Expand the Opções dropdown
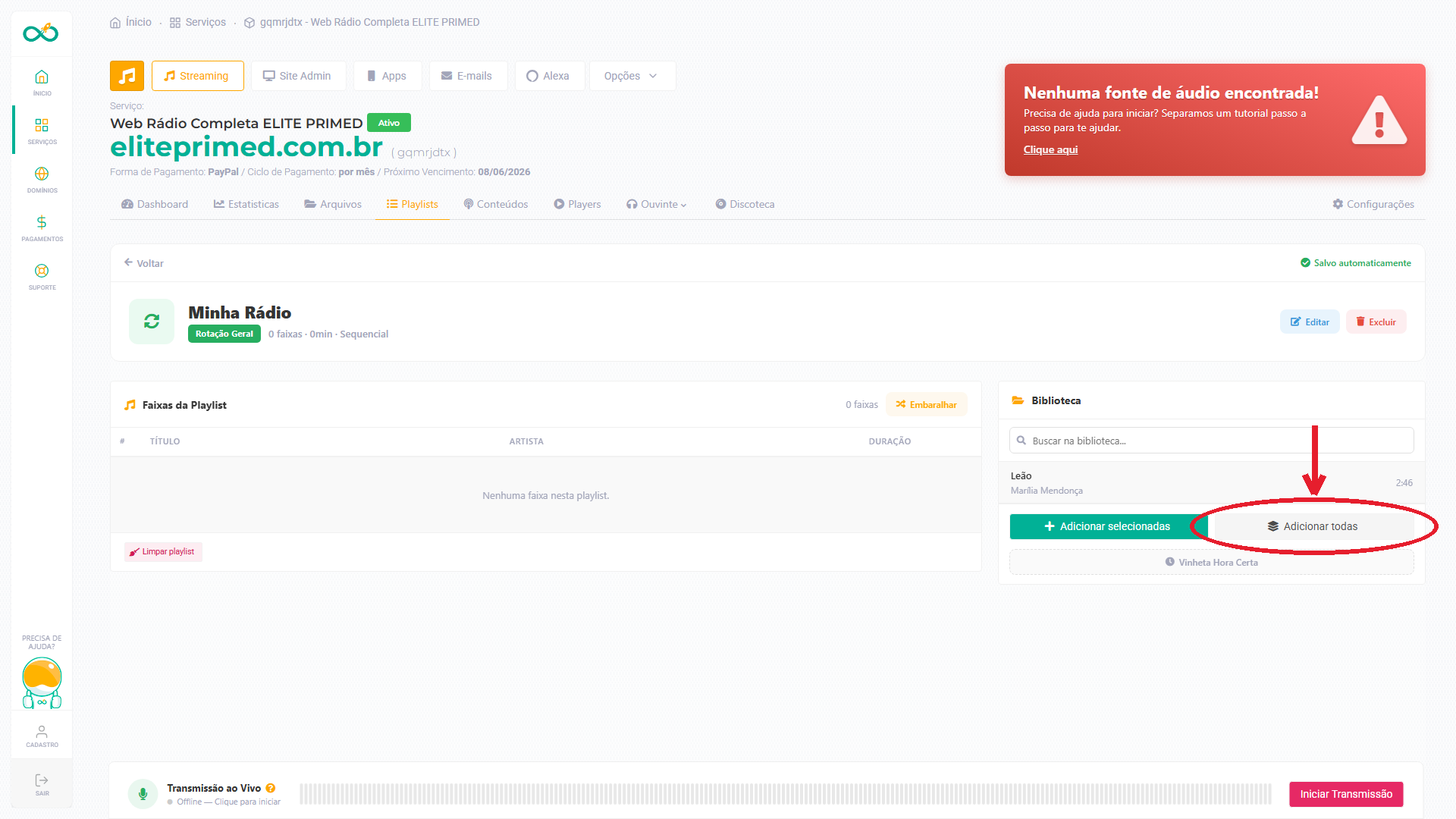The width and height of the screenshot is (1456, 819). click(632, 76)
